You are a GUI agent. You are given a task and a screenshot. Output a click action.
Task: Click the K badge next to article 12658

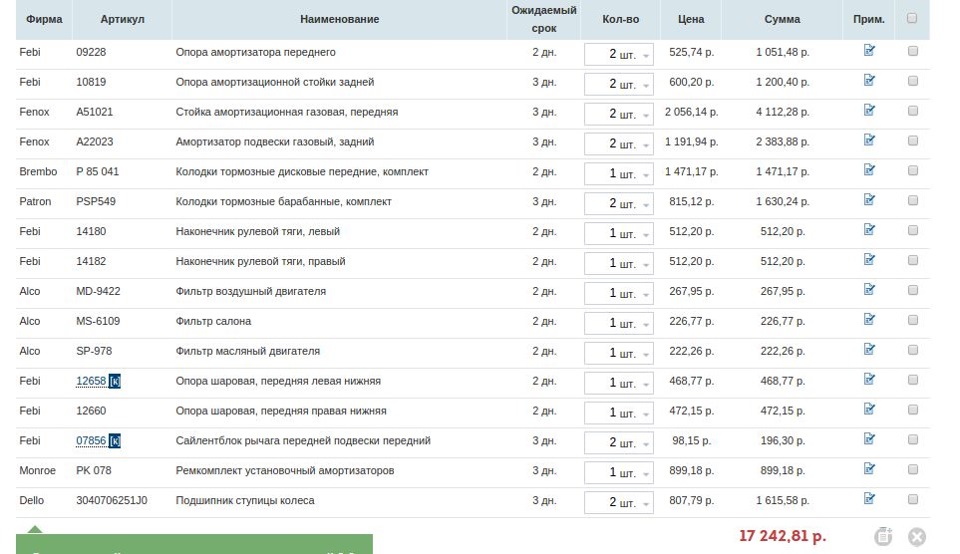click(114, 381)
